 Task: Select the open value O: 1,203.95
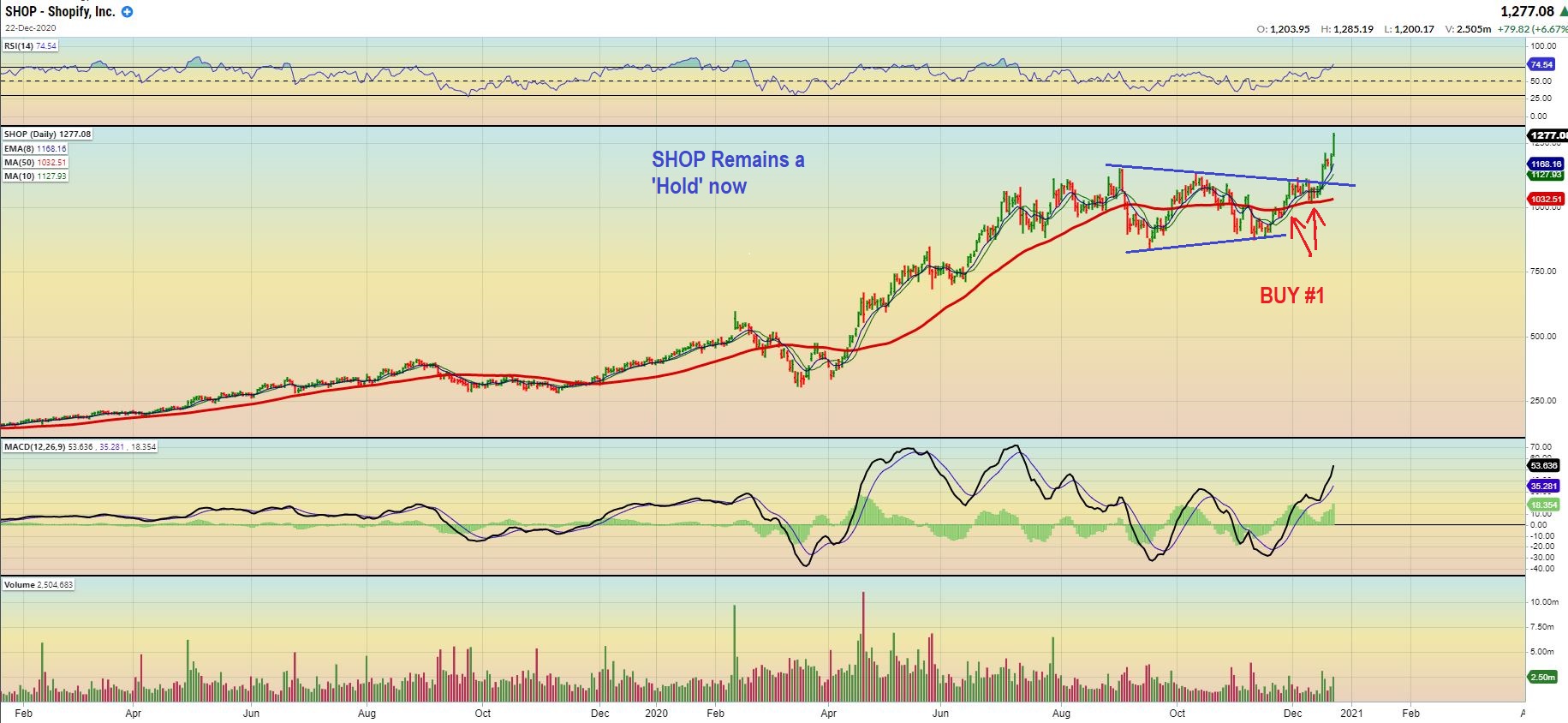(1283, 29)
